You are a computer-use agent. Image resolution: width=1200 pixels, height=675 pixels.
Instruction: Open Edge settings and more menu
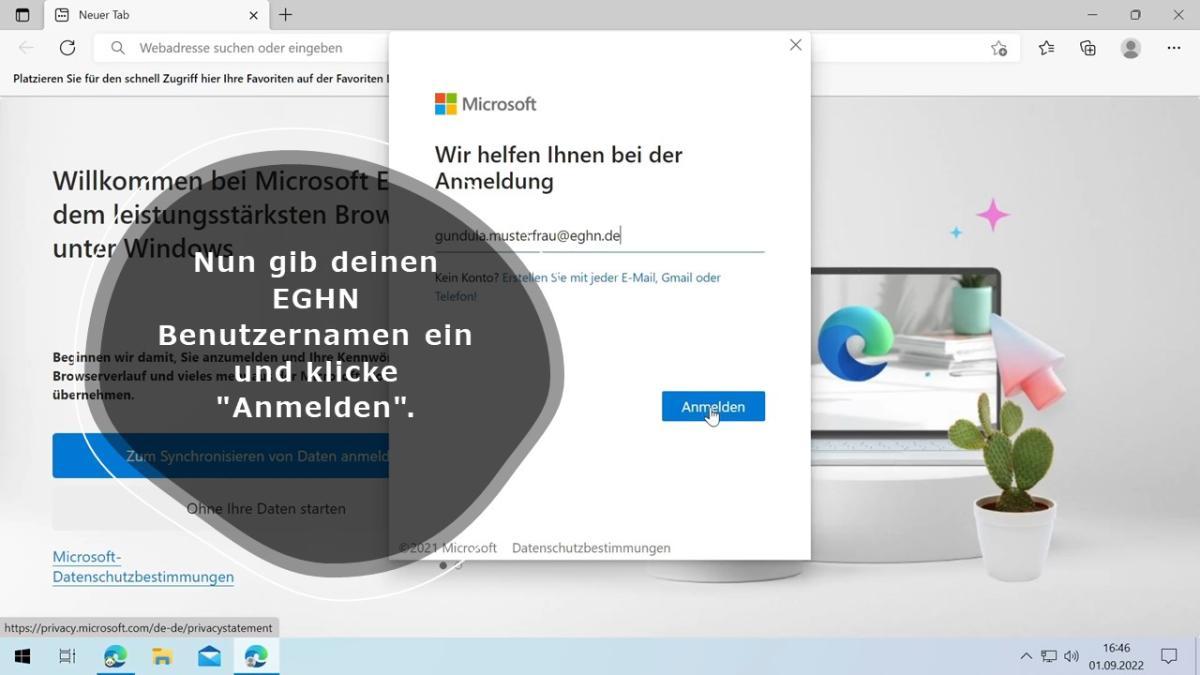pos(1174,48)
